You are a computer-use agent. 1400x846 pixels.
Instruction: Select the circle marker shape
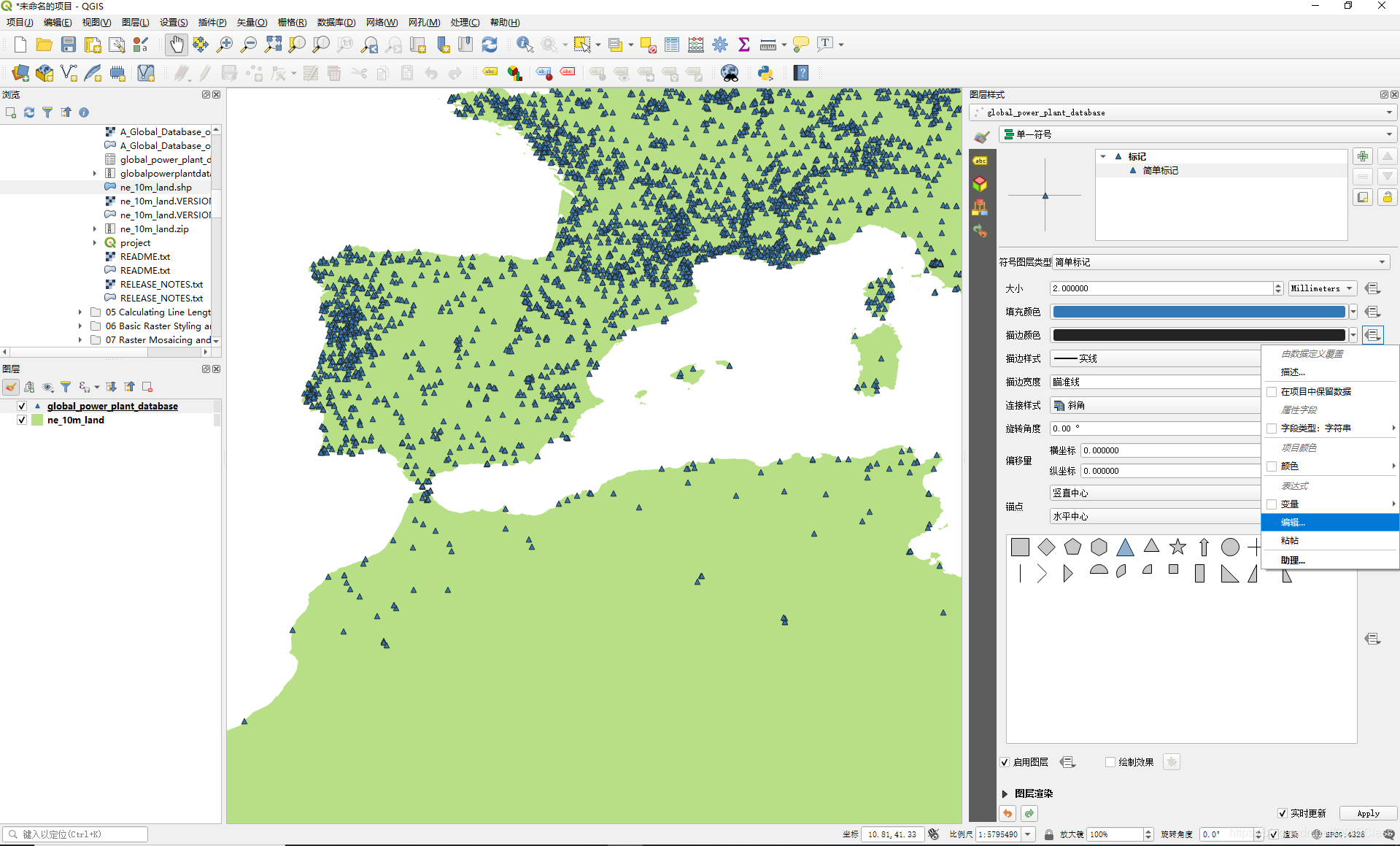coord(1230,547)
